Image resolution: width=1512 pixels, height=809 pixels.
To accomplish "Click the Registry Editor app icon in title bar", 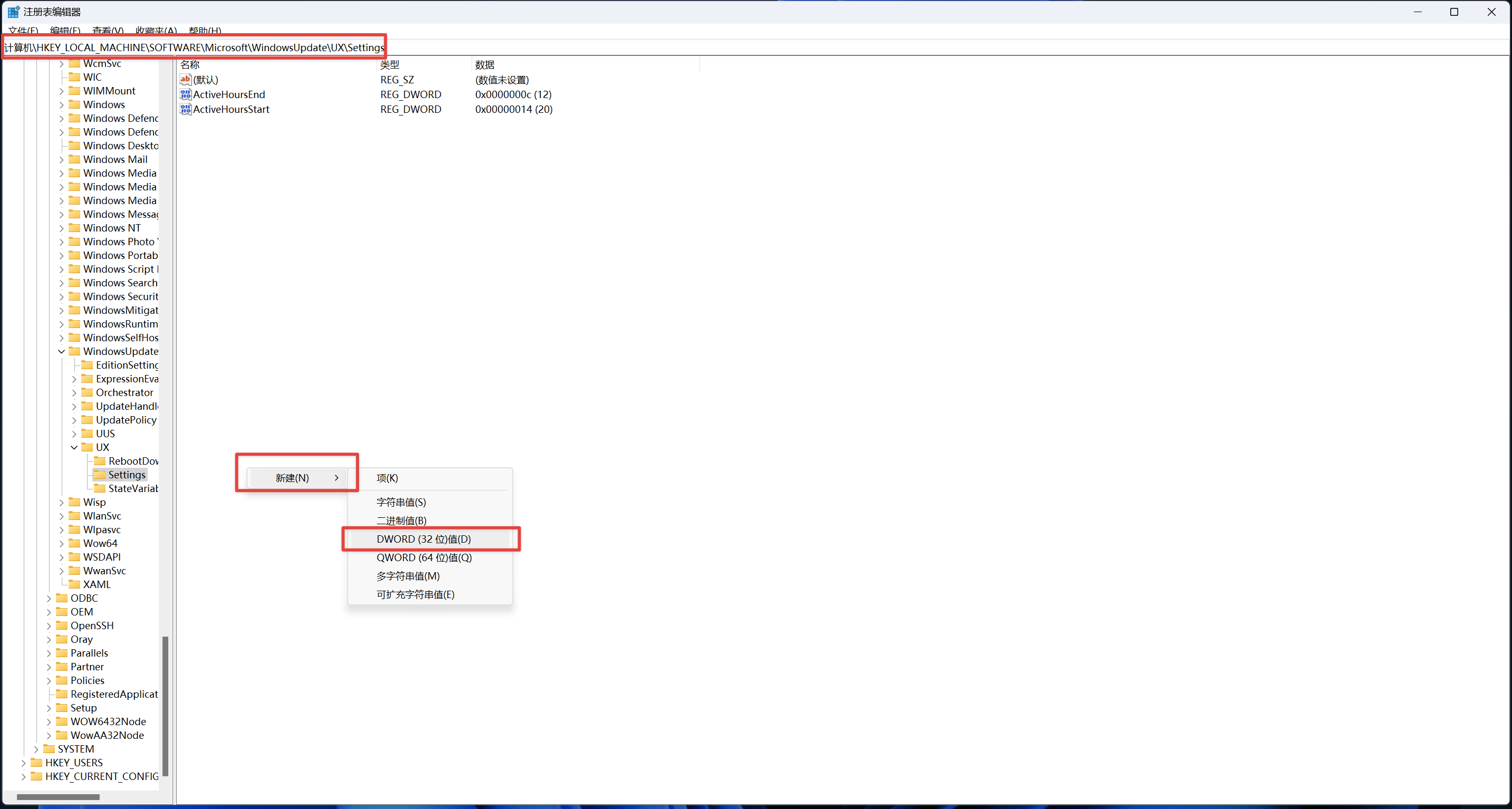I will click(13, 12).
